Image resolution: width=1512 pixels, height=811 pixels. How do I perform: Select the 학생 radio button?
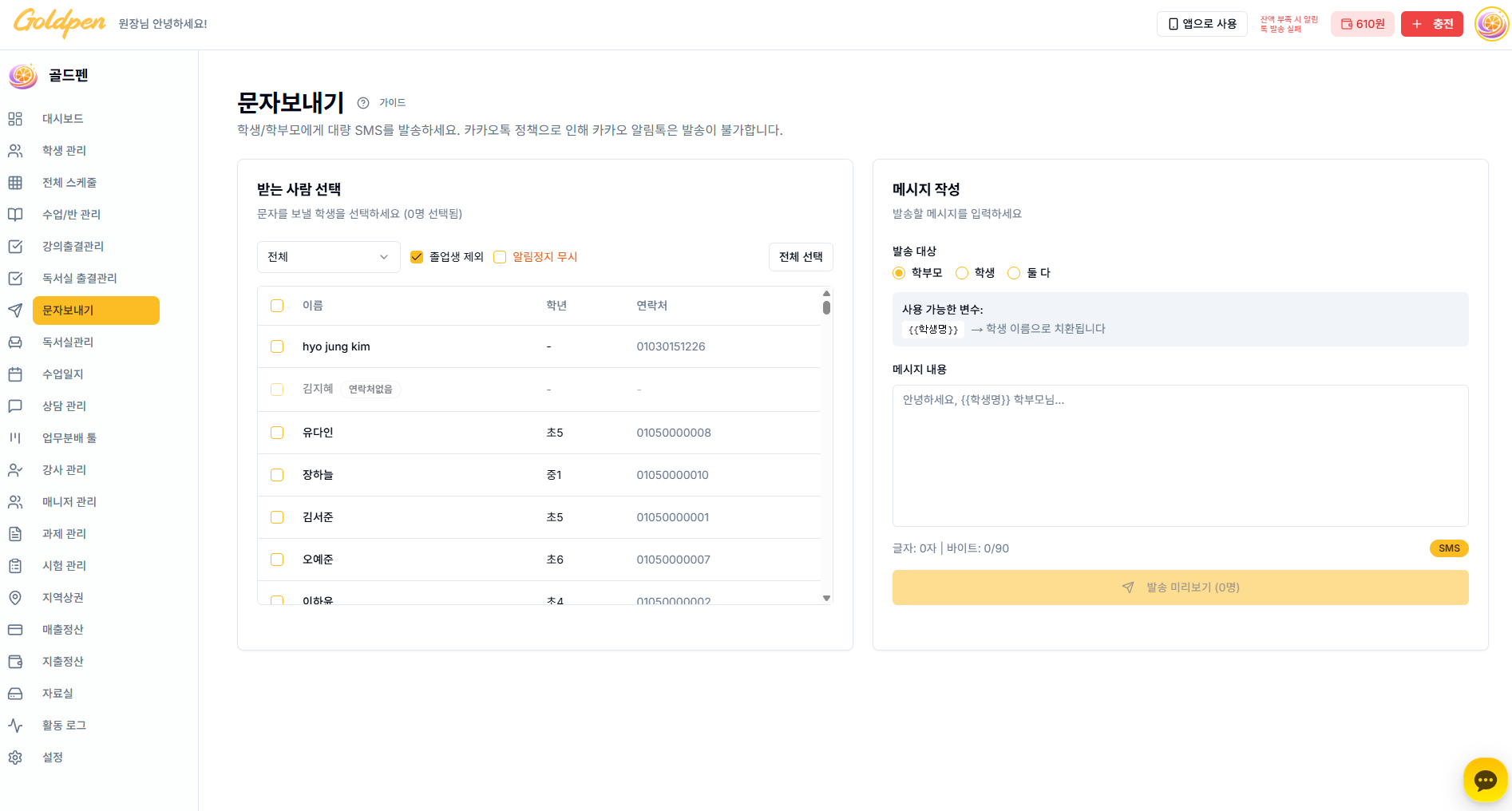click(x=962, y=273)
